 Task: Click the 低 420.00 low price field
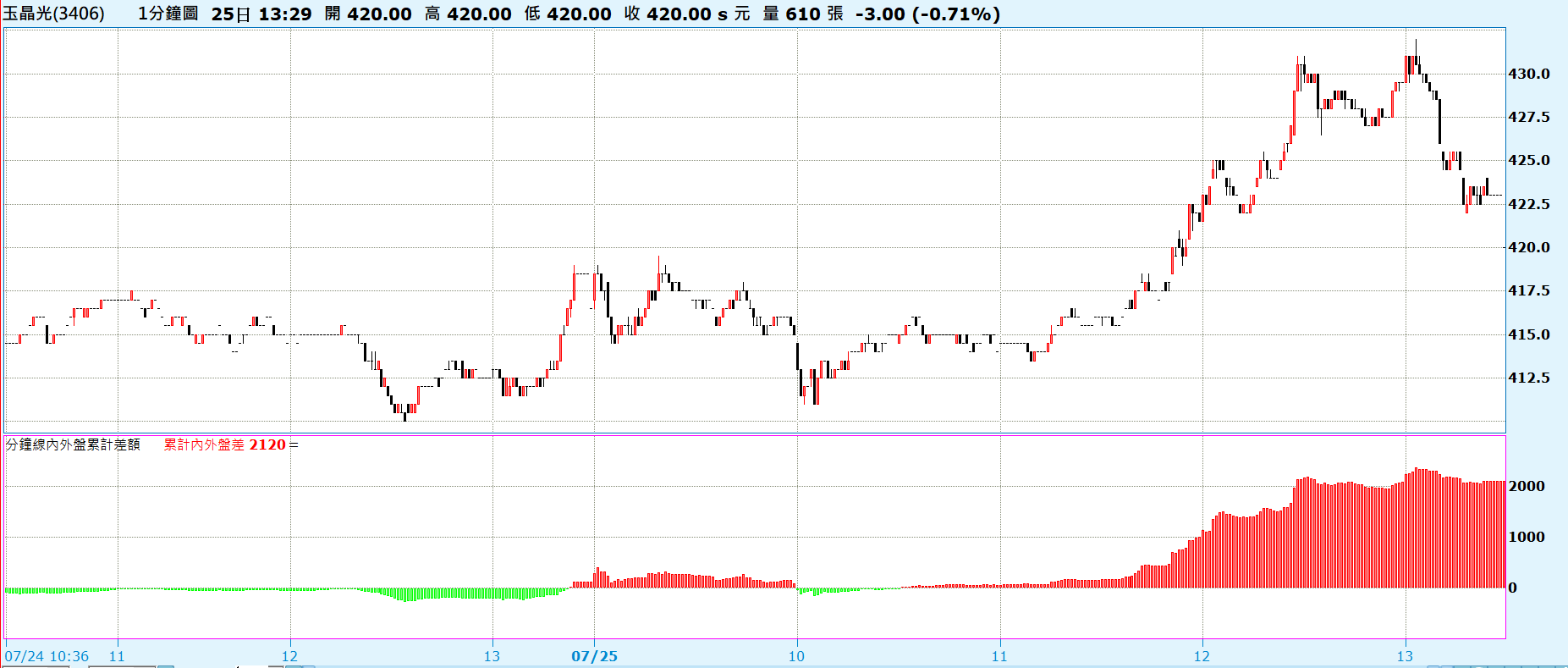point(567,14)
